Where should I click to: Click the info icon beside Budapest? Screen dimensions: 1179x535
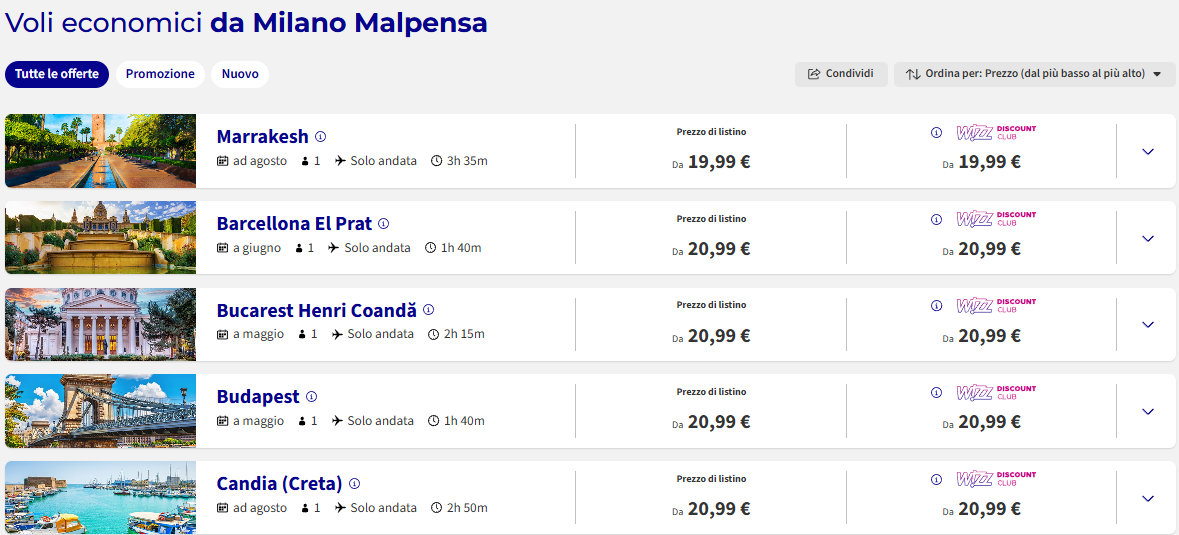coord(311,396)
